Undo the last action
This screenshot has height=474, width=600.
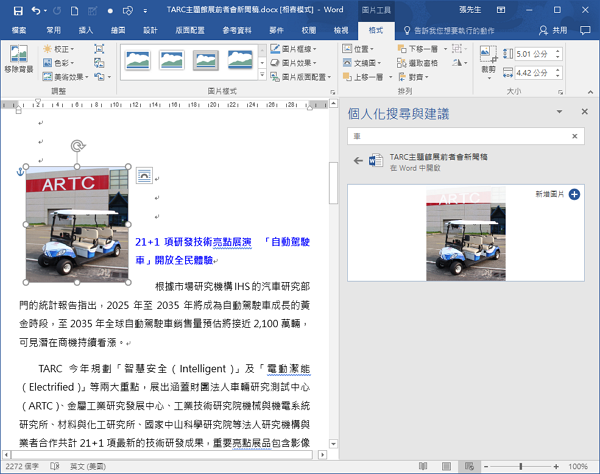tap(36, 11)
